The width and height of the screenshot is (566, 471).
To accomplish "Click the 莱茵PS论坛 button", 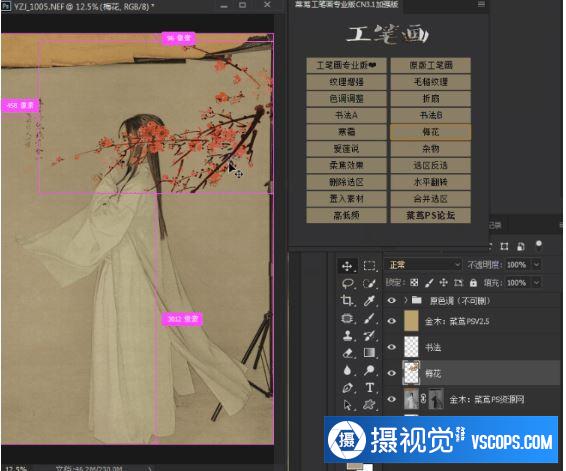I will coord(431,215).
